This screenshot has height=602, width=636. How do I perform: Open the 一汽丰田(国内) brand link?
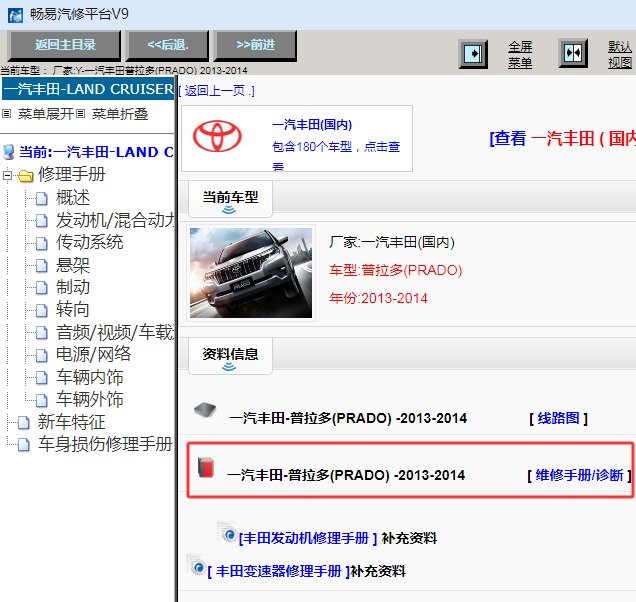(312, 125)
